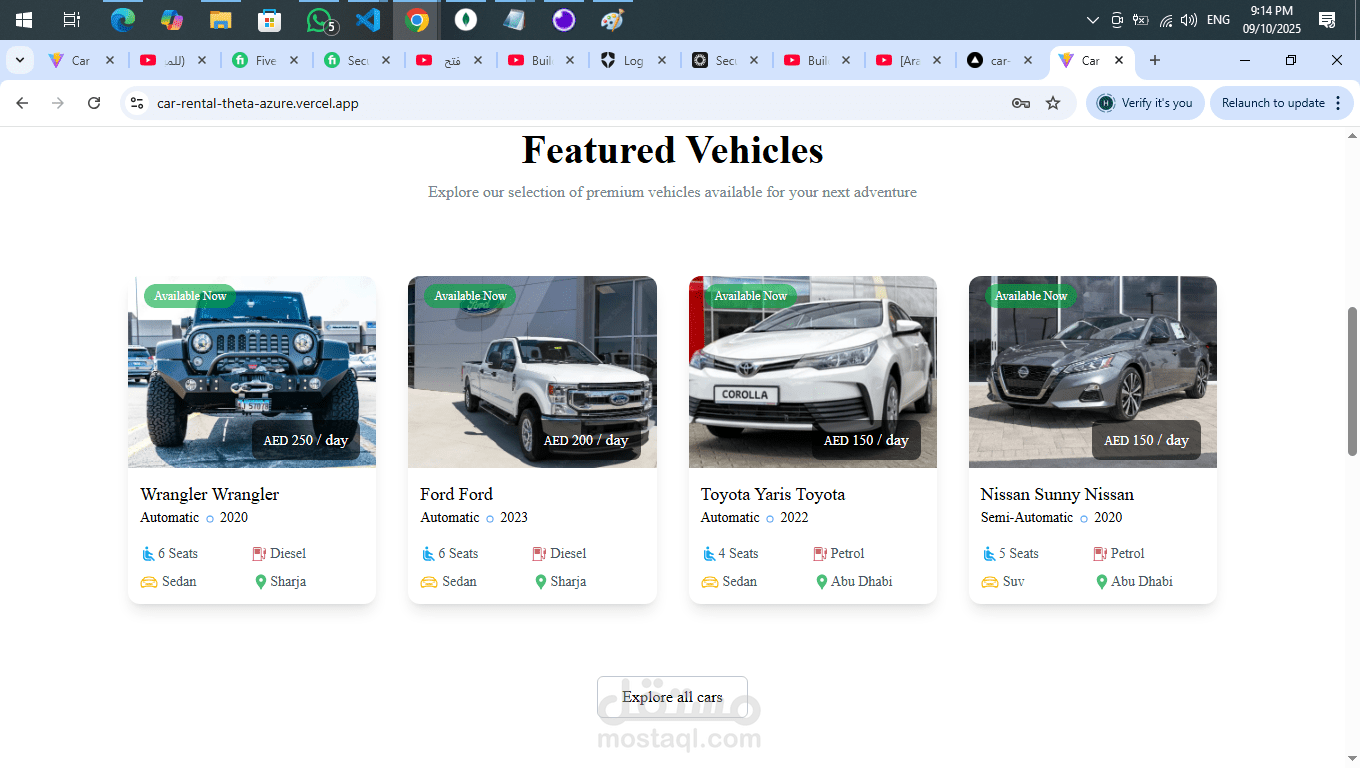Viewport: 1360px width, 768px height.
Task: Open Copilot from the taskbar
Action: [171, 20]
